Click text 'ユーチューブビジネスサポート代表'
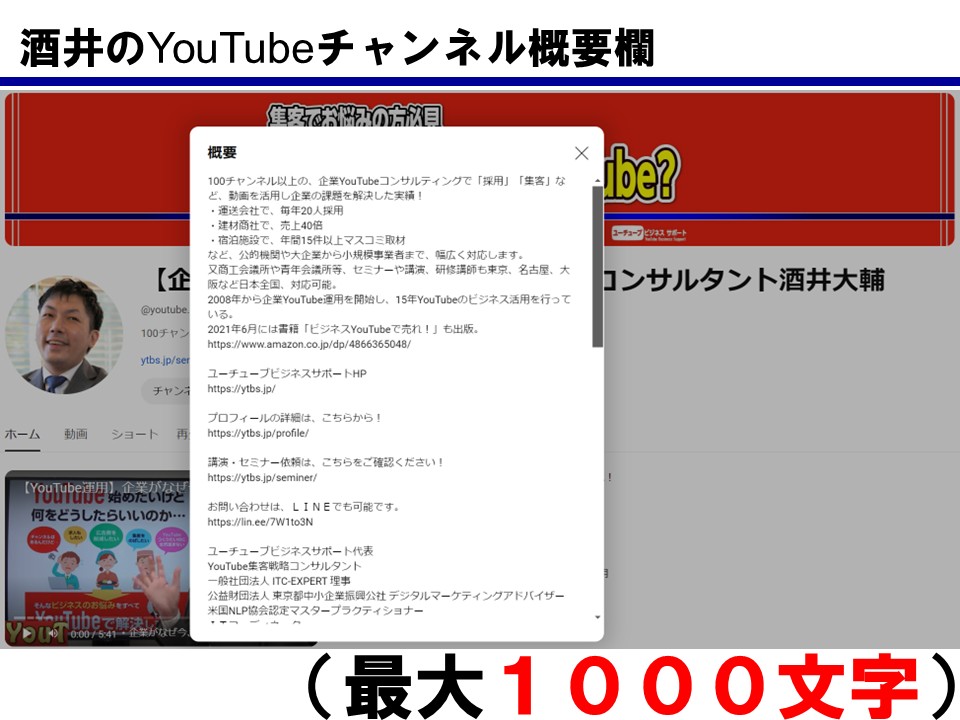The width and height of the screenshot is (960, 720). click(x=290, y=551)
